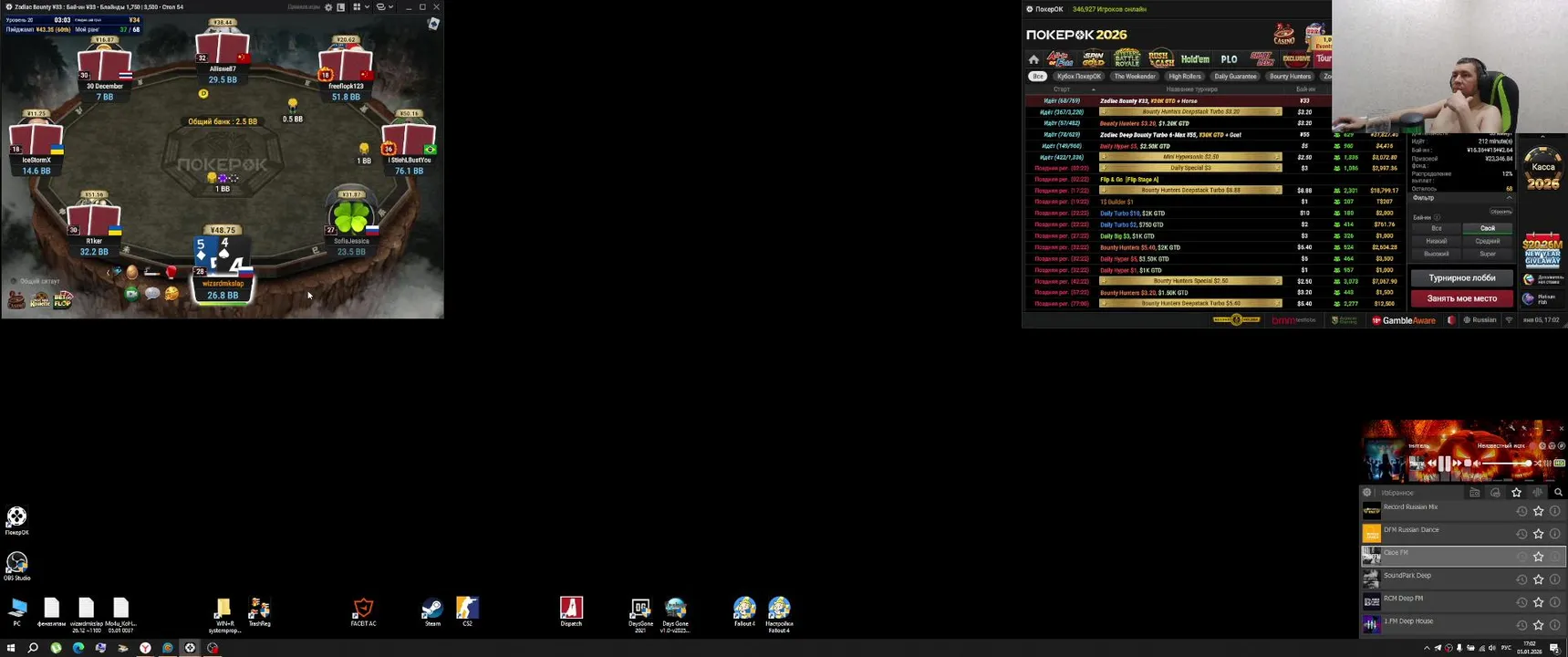Image resolution: width=1568 pixels, height=657 pixels.
Task: Sort the tournament list by the Старт column
Action: pyautogui.click(x=1062, y=89)
